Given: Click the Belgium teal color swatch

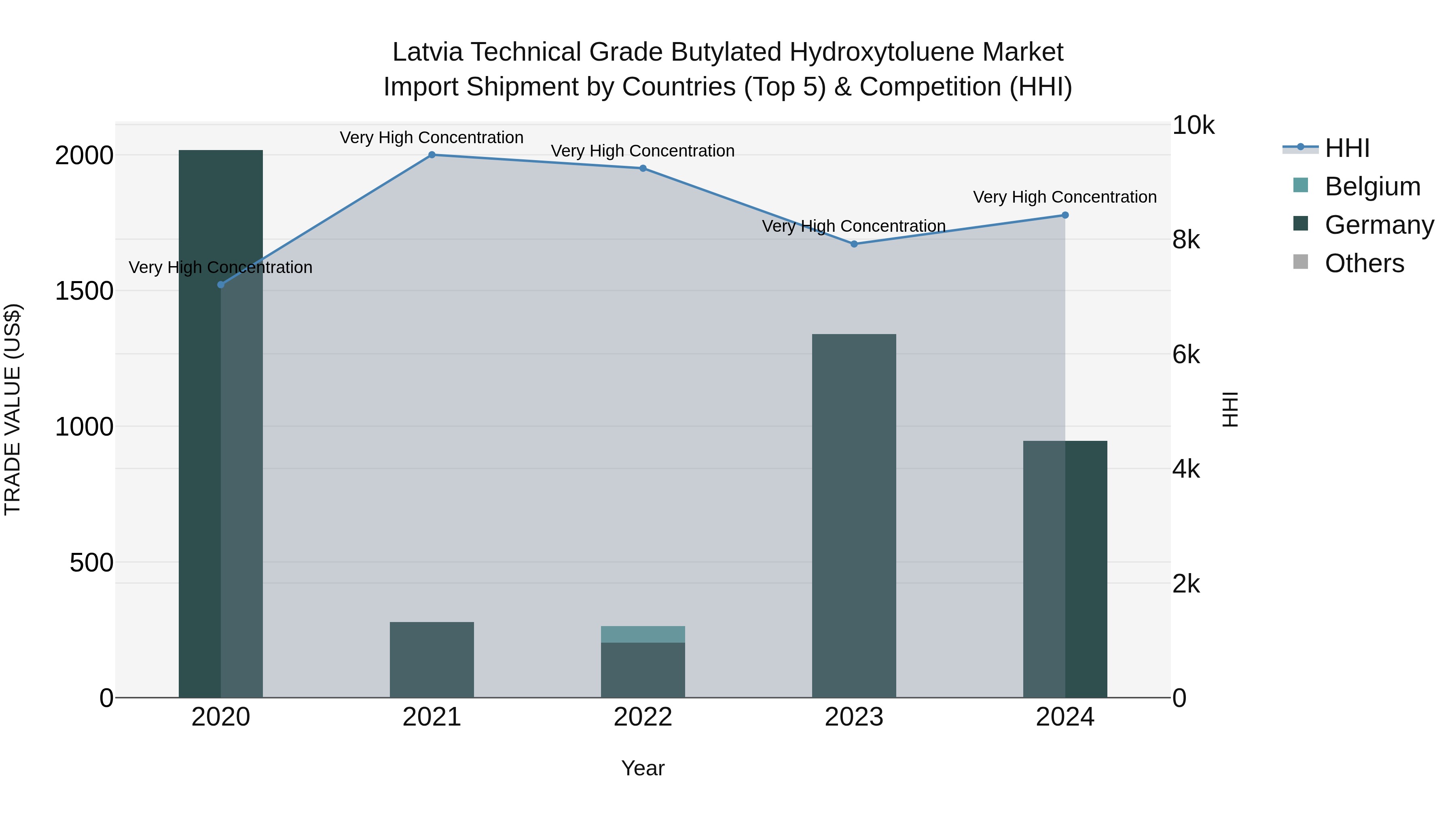Looking at the screenshot, I should (x=1301, y=185).
